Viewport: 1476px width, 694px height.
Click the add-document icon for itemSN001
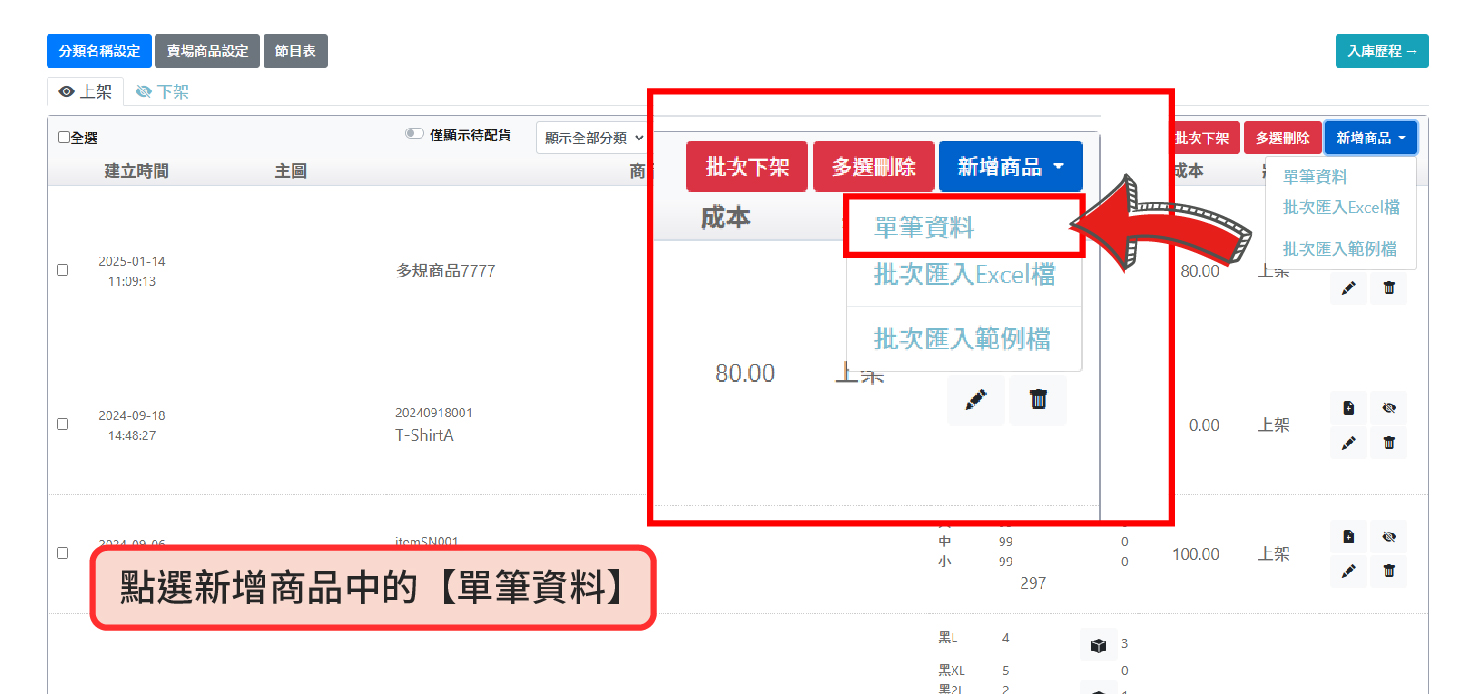pos(1348,537)
